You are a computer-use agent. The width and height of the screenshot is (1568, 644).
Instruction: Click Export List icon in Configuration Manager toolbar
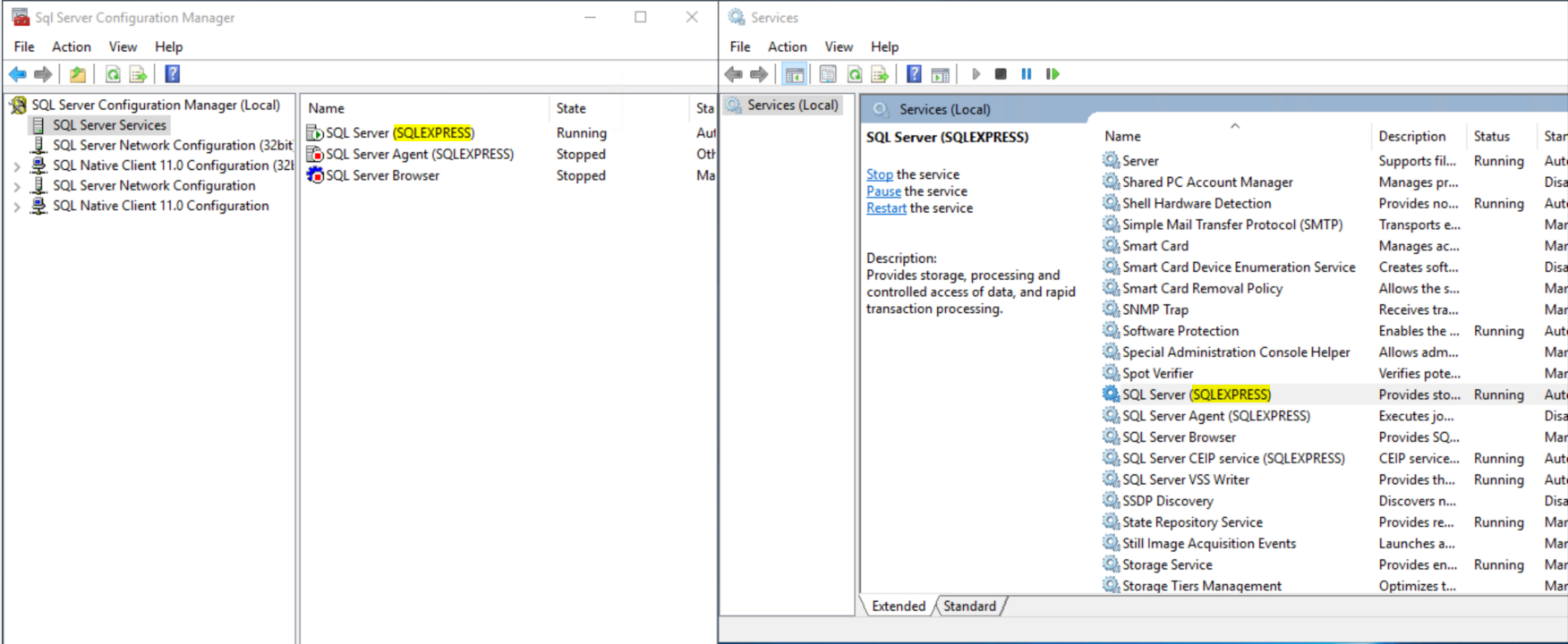tap(138, 74)
